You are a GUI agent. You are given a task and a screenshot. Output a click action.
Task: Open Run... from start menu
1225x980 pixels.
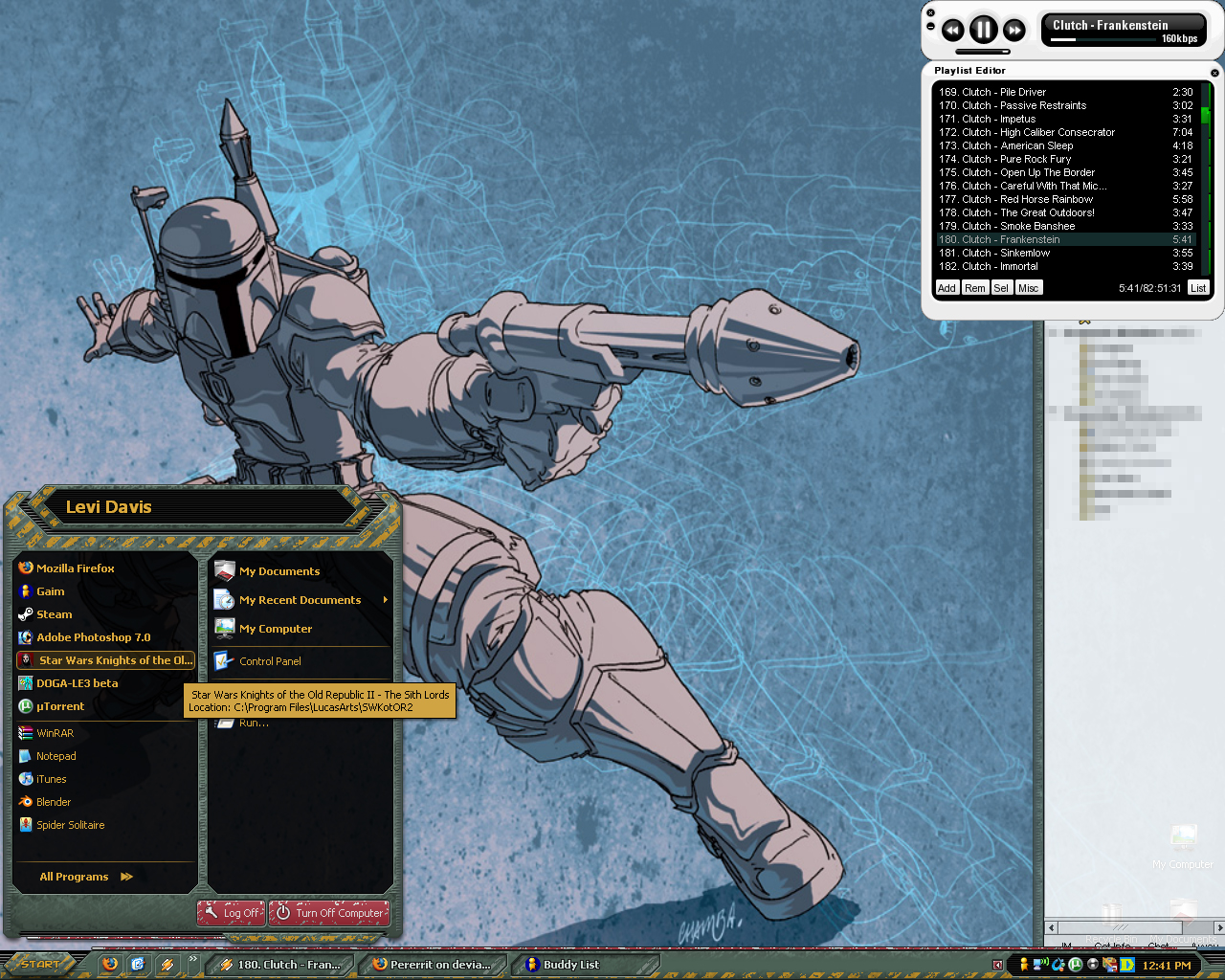tap(301, 723)
